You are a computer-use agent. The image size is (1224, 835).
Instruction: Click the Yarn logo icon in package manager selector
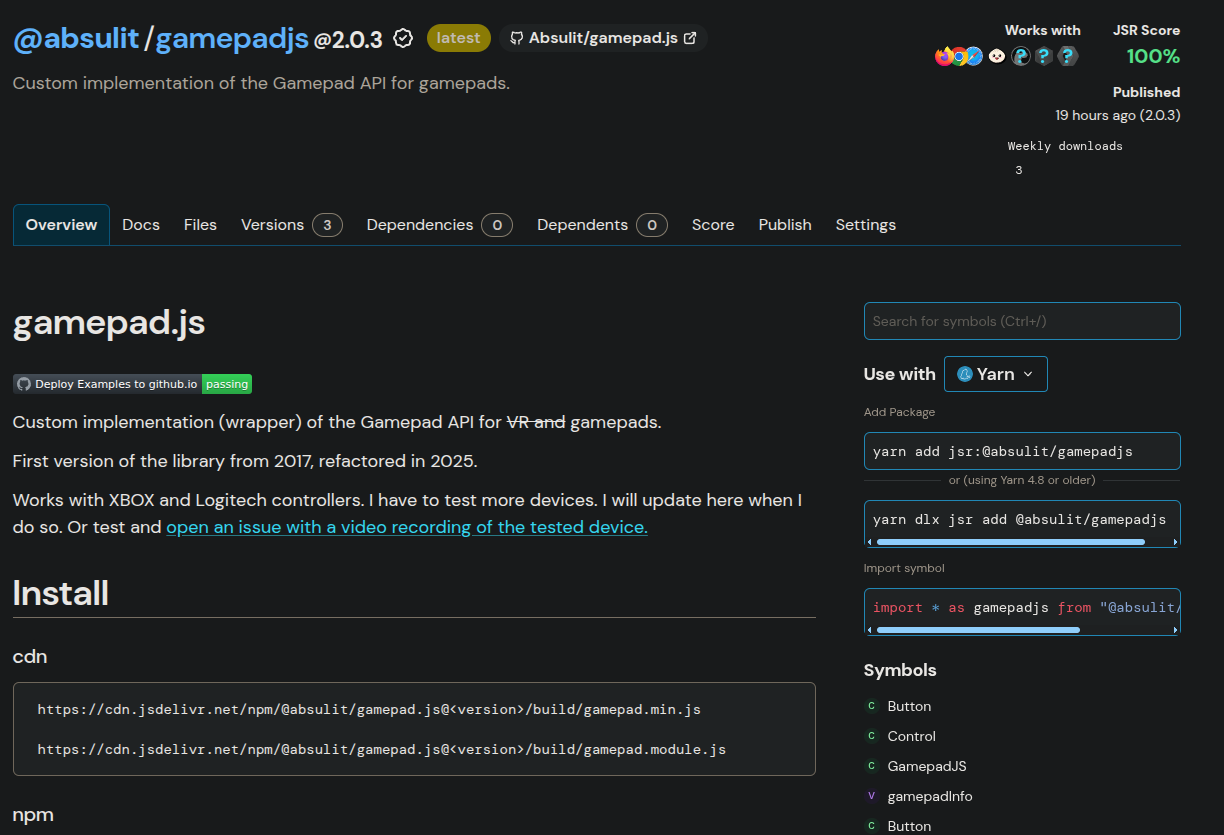(965, 374)
